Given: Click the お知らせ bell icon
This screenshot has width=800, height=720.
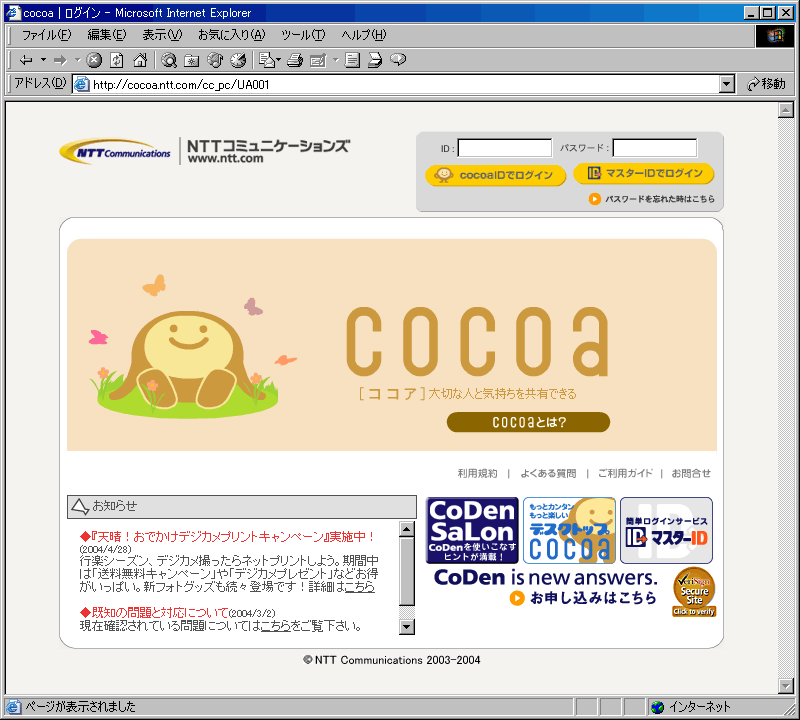Looking at the screenshot, I should pos(80,506).
